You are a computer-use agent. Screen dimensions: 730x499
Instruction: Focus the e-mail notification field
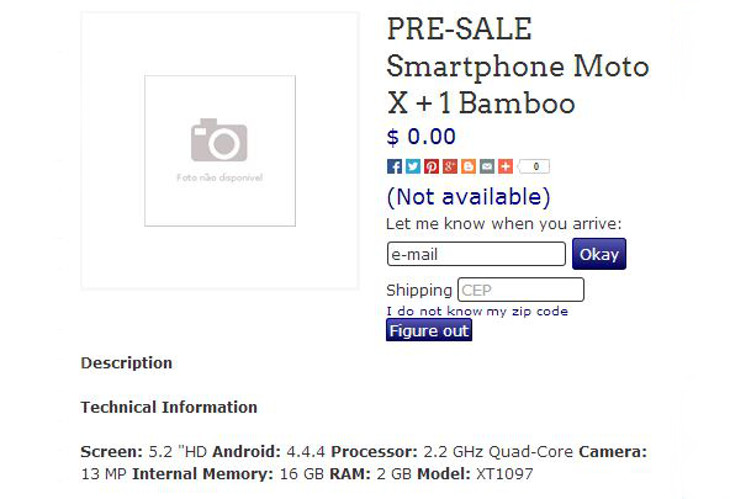tap(476, 254)
